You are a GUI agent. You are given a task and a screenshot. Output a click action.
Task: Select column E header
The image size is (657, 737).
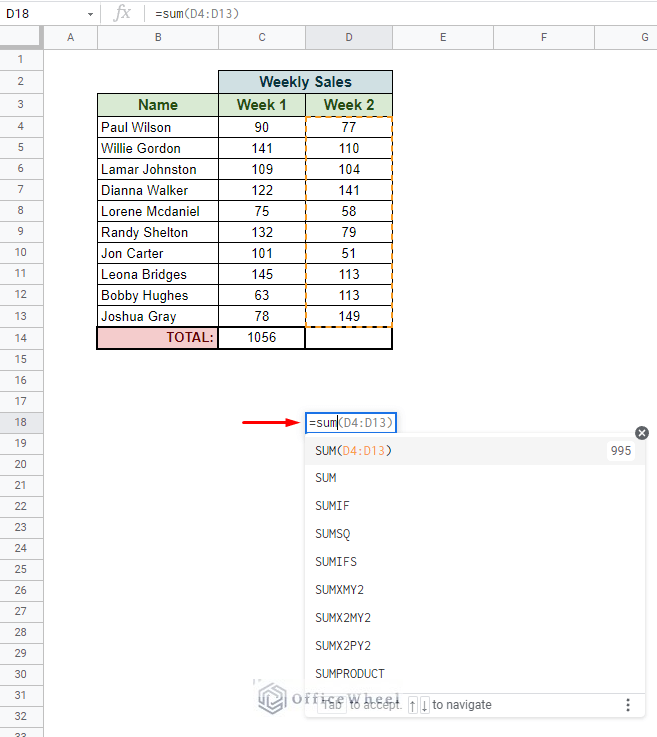point(443,38)
